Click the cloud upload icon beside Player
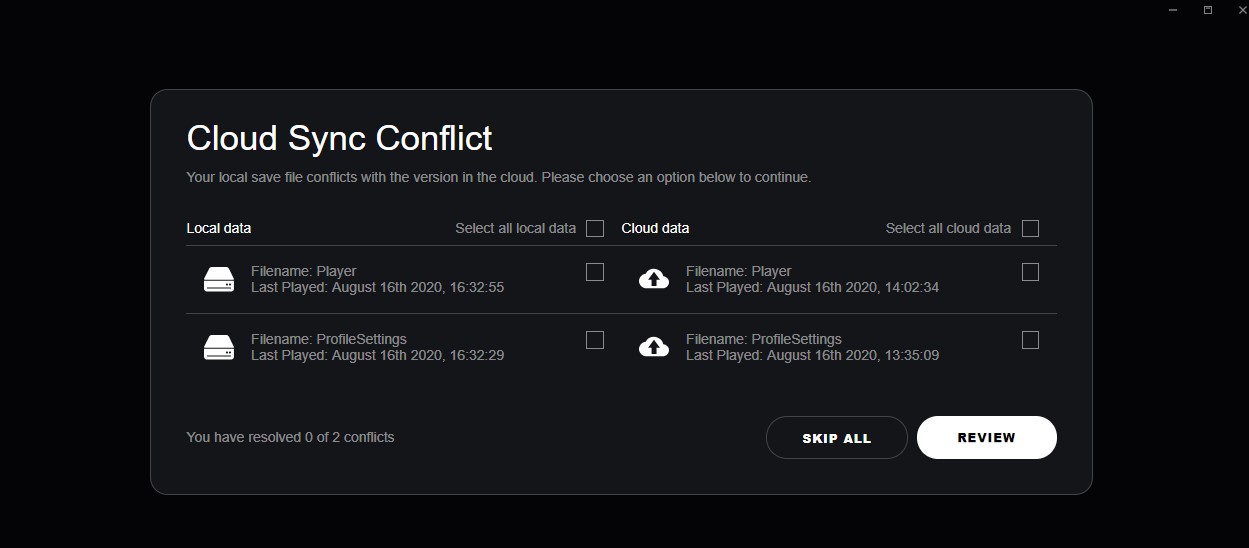The image size is (1249, 548). point(654,279)
